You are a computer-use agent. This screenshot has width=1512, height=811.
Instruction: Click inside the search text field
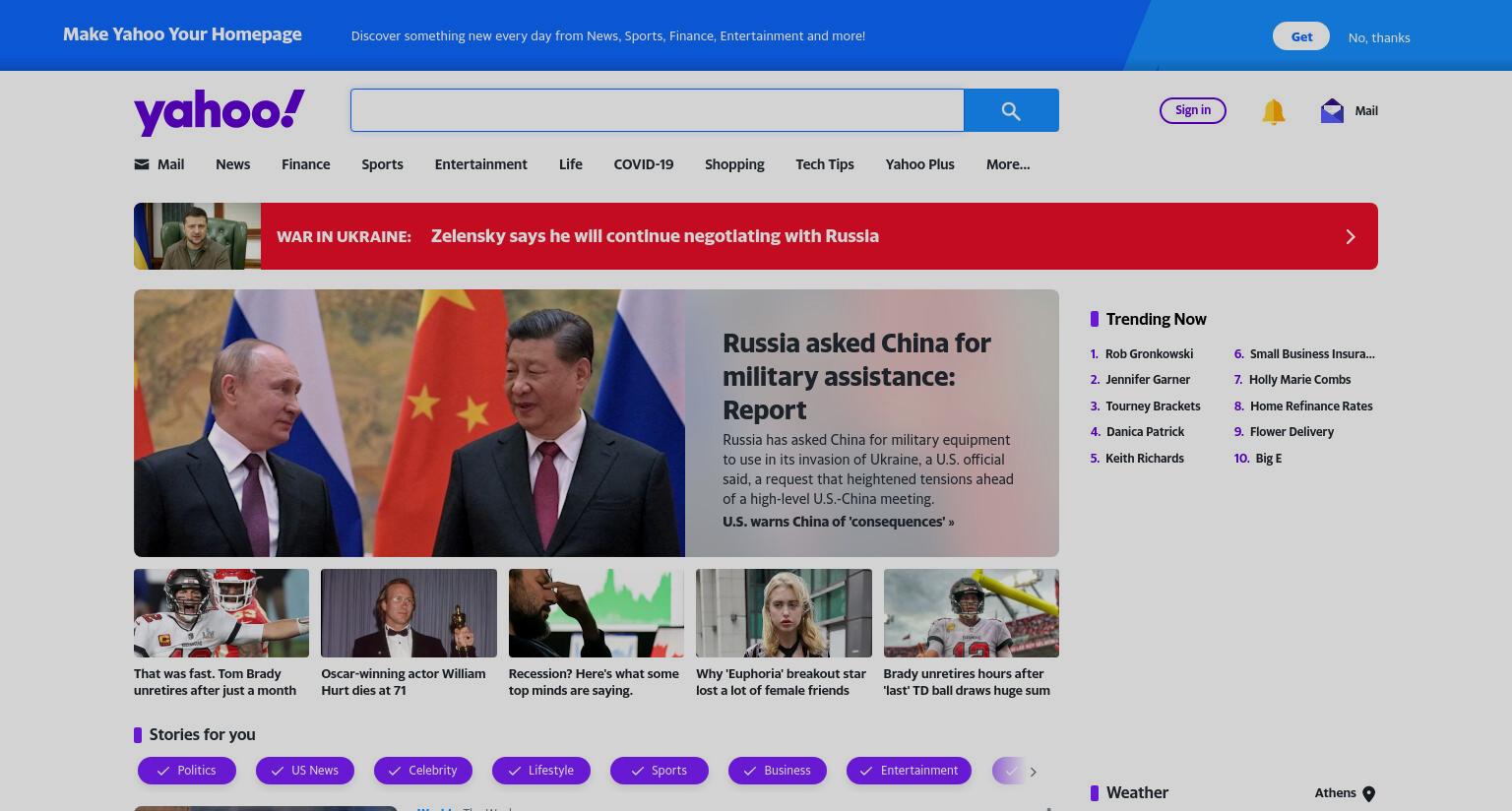coord(657,110)
